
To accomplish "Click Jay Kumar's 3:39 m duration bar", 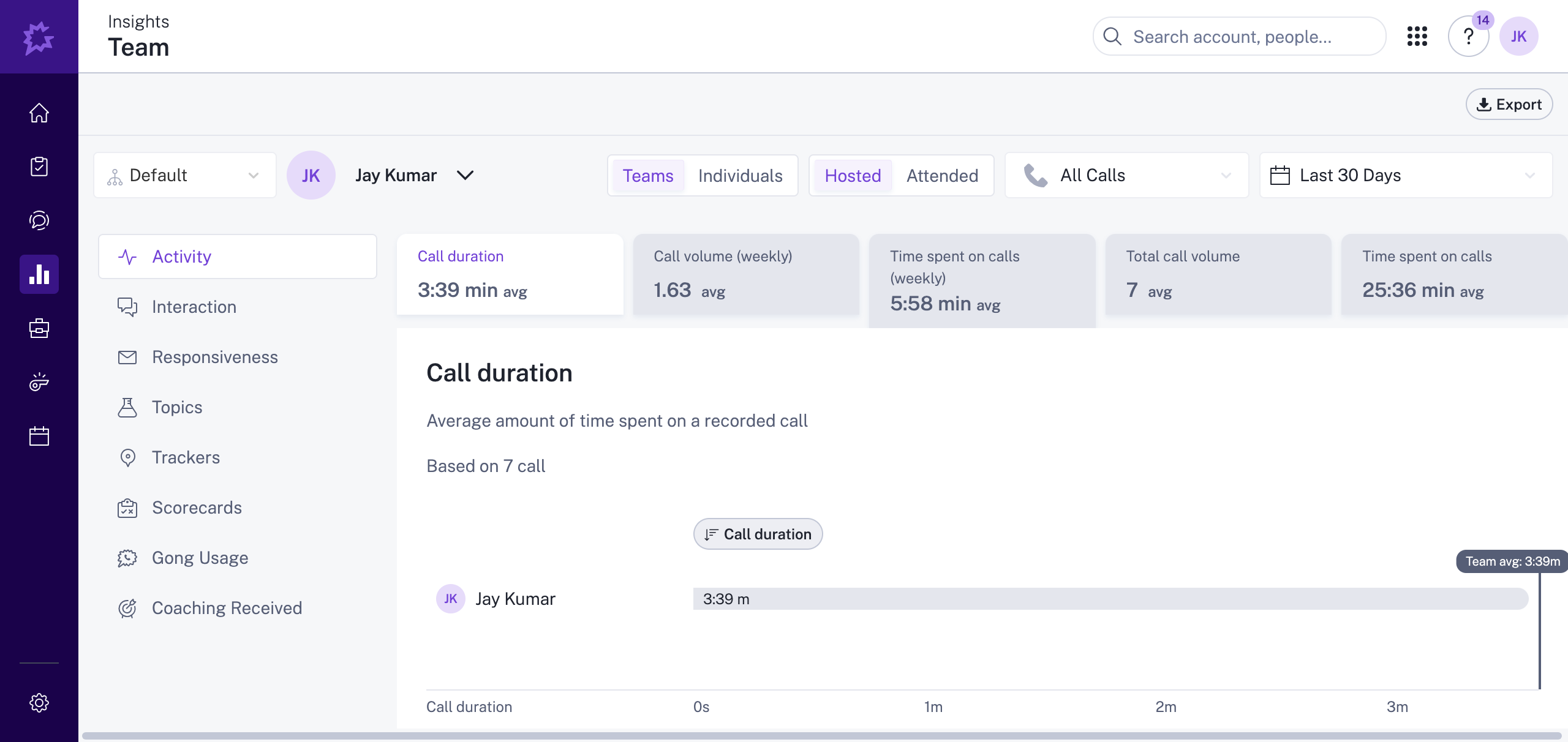I will (1102, 599).
